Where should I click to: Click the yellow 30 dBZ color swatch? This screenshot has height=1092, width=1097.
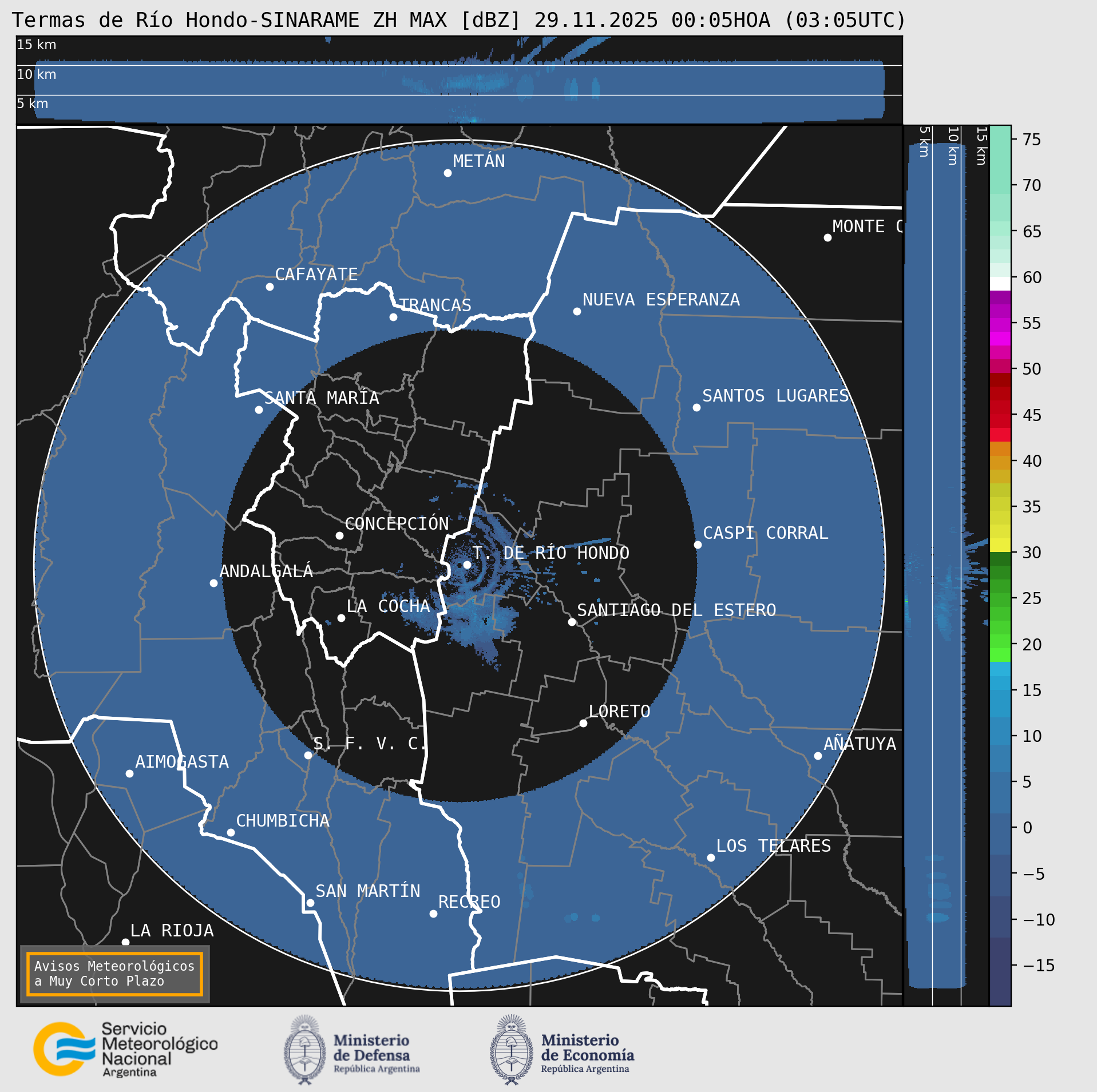(x=1000, y=545)
